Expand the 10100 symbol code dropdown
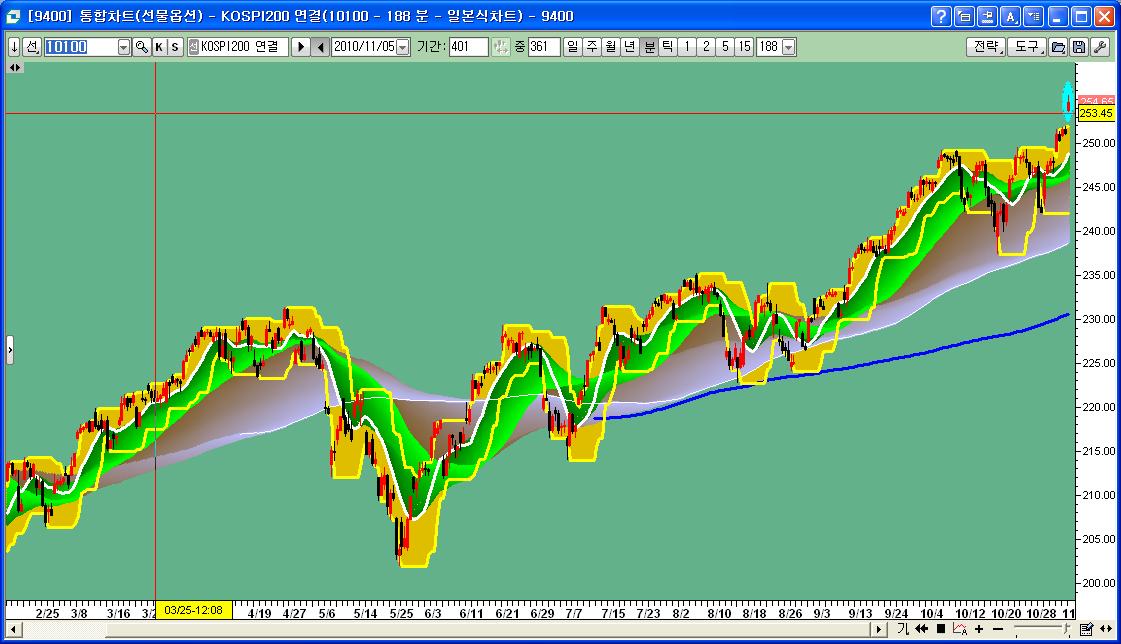 tap(124, 47)
